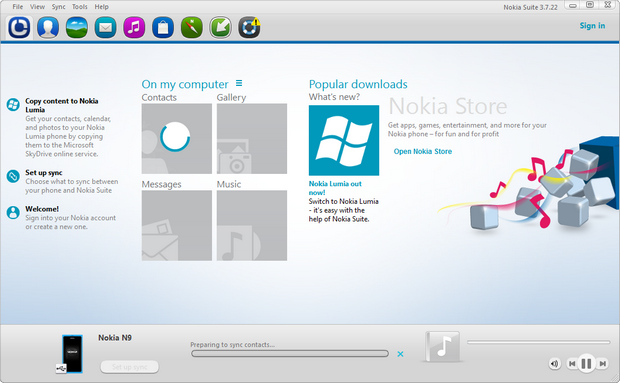Viewport: 620px width, 383px height.
Task: Open the Help menu
Action: [x=102, y=7]
